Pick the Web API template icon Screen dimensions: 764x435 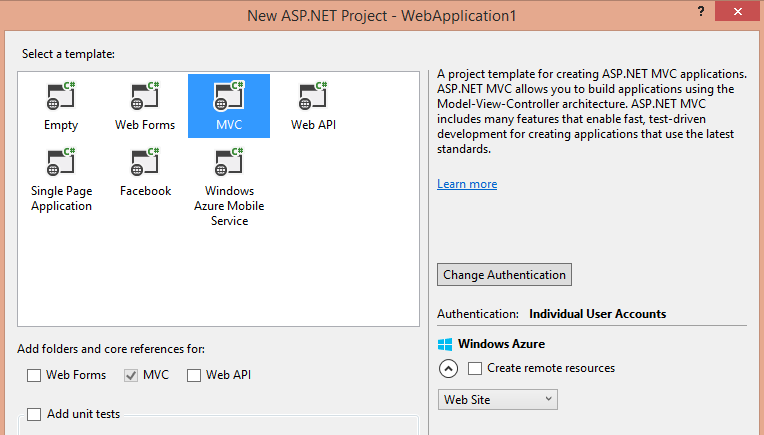(314, 97)
